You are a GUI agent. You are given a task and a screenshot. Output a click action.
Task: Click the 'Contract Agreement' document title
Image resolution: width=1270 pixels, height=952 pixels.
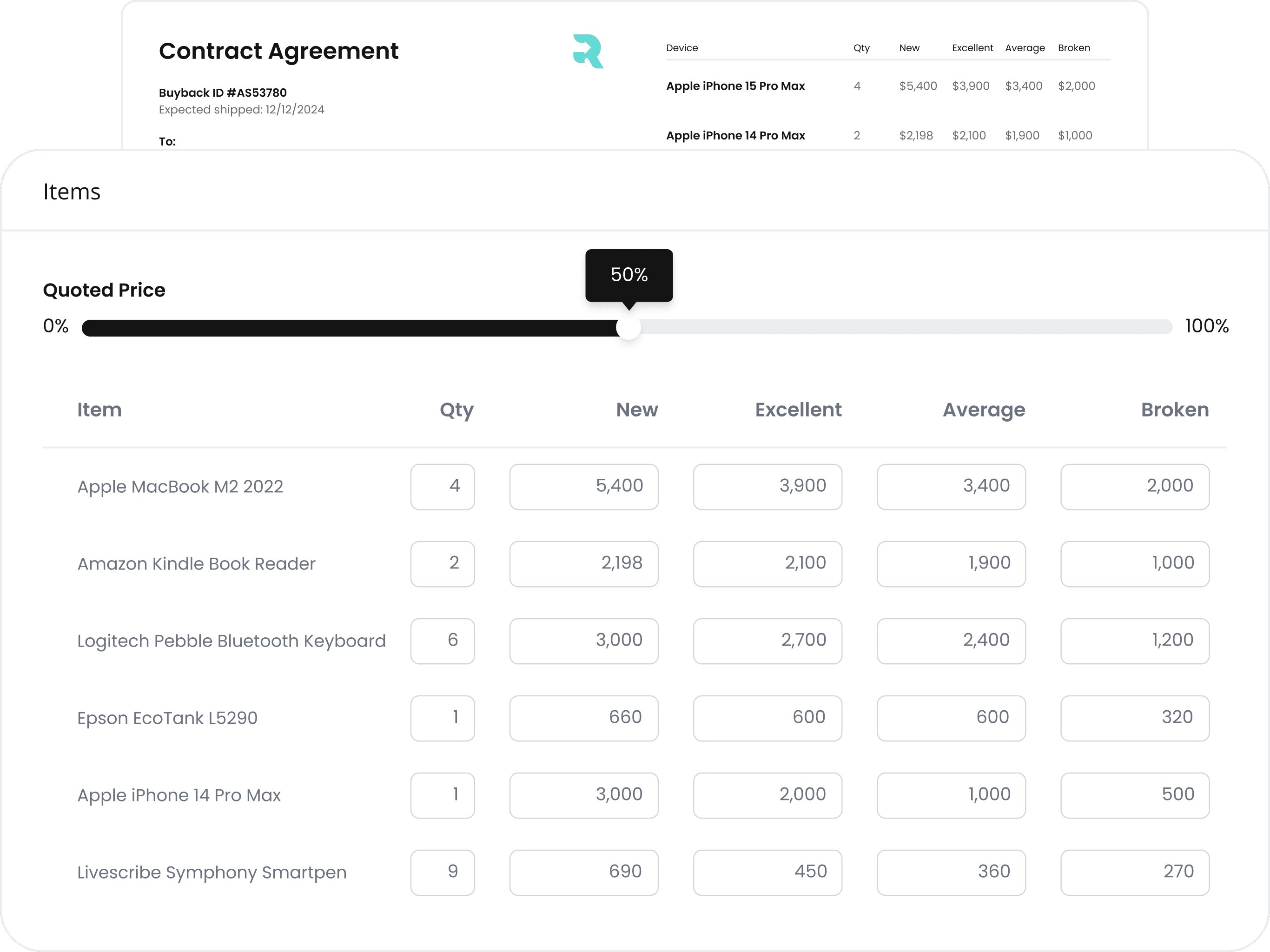(x=278, y=51)
